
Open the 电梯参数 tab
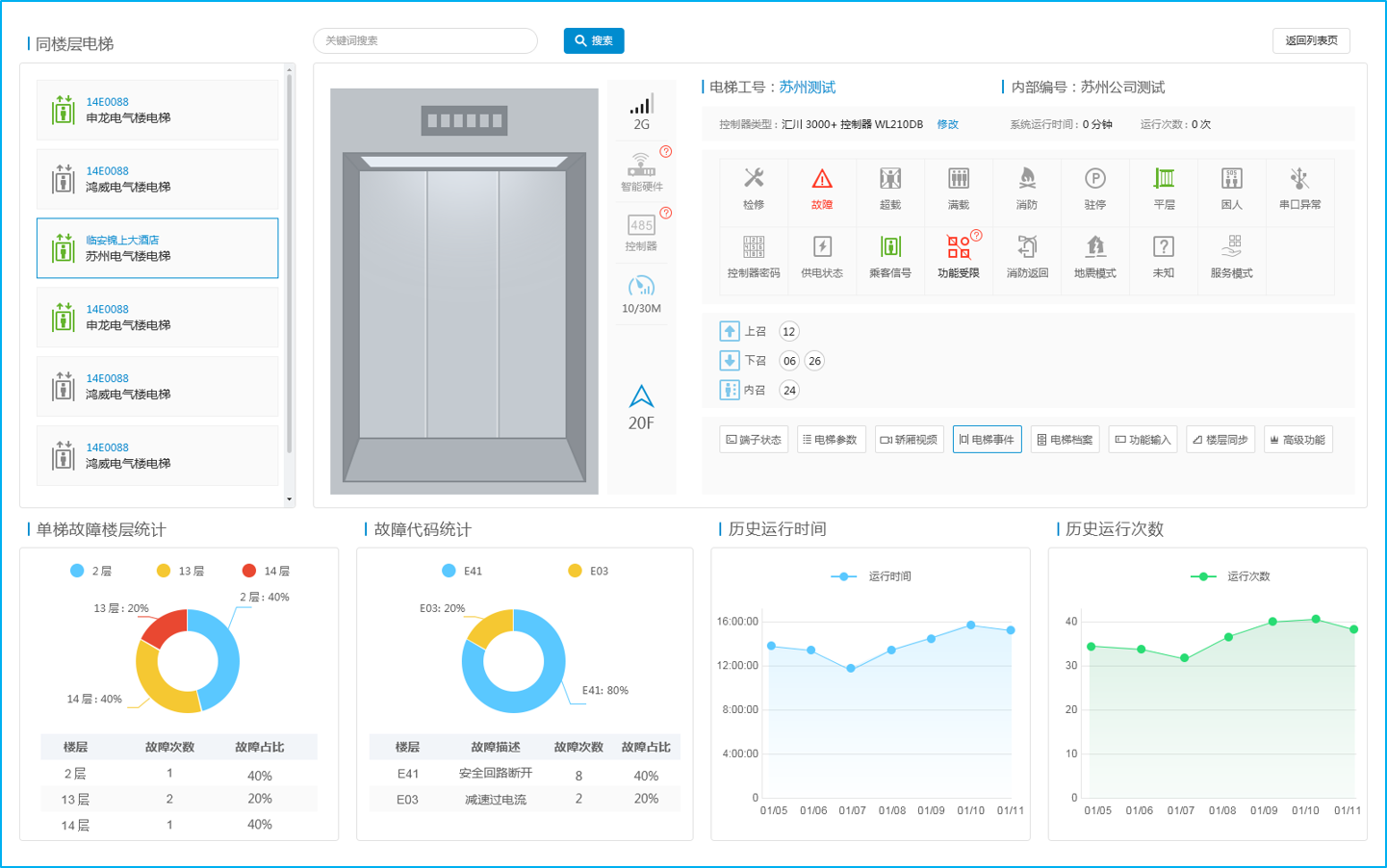(831, 440)
